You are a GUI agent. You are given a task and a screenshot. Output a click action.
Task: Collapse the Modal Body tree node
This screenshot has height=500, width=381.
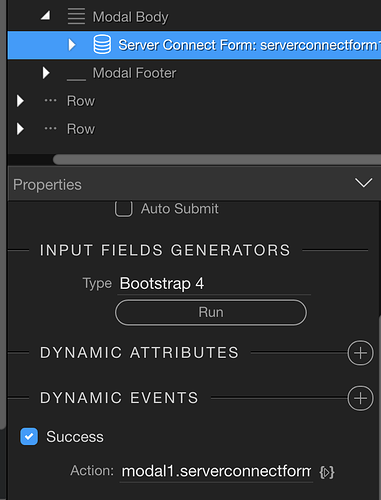point(46,15)
